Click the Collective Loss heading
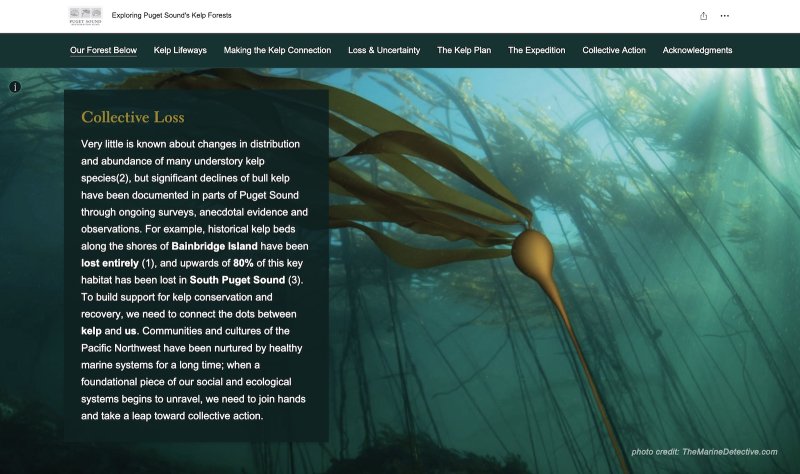The height and width of the screenshot is (474, 800). click(132, 118)
